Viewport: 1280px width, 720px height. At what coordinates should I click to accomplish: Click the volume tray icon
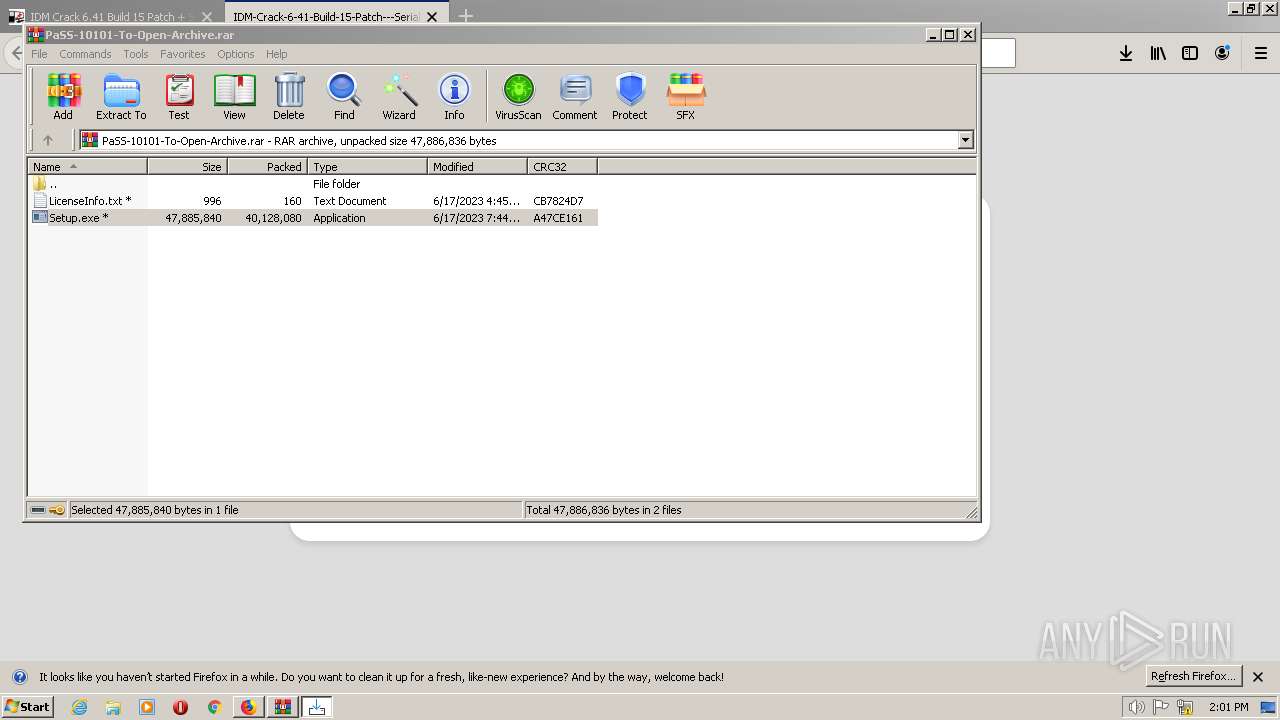coord(1136,707)
